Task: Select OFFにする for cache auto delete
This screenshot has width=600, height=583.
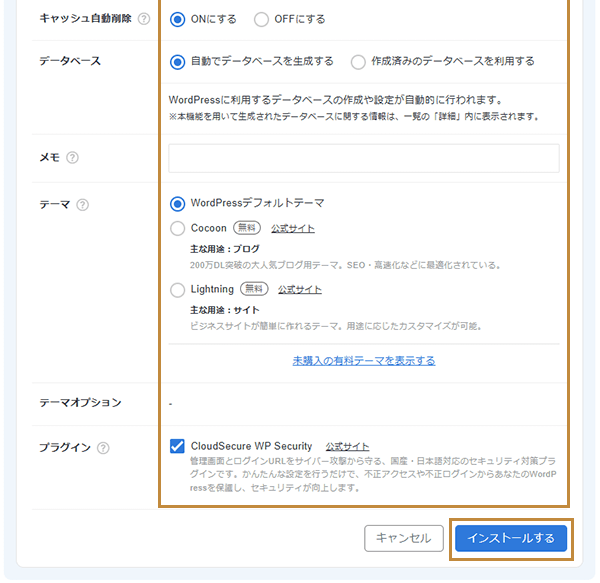Action: pos(261,19)
